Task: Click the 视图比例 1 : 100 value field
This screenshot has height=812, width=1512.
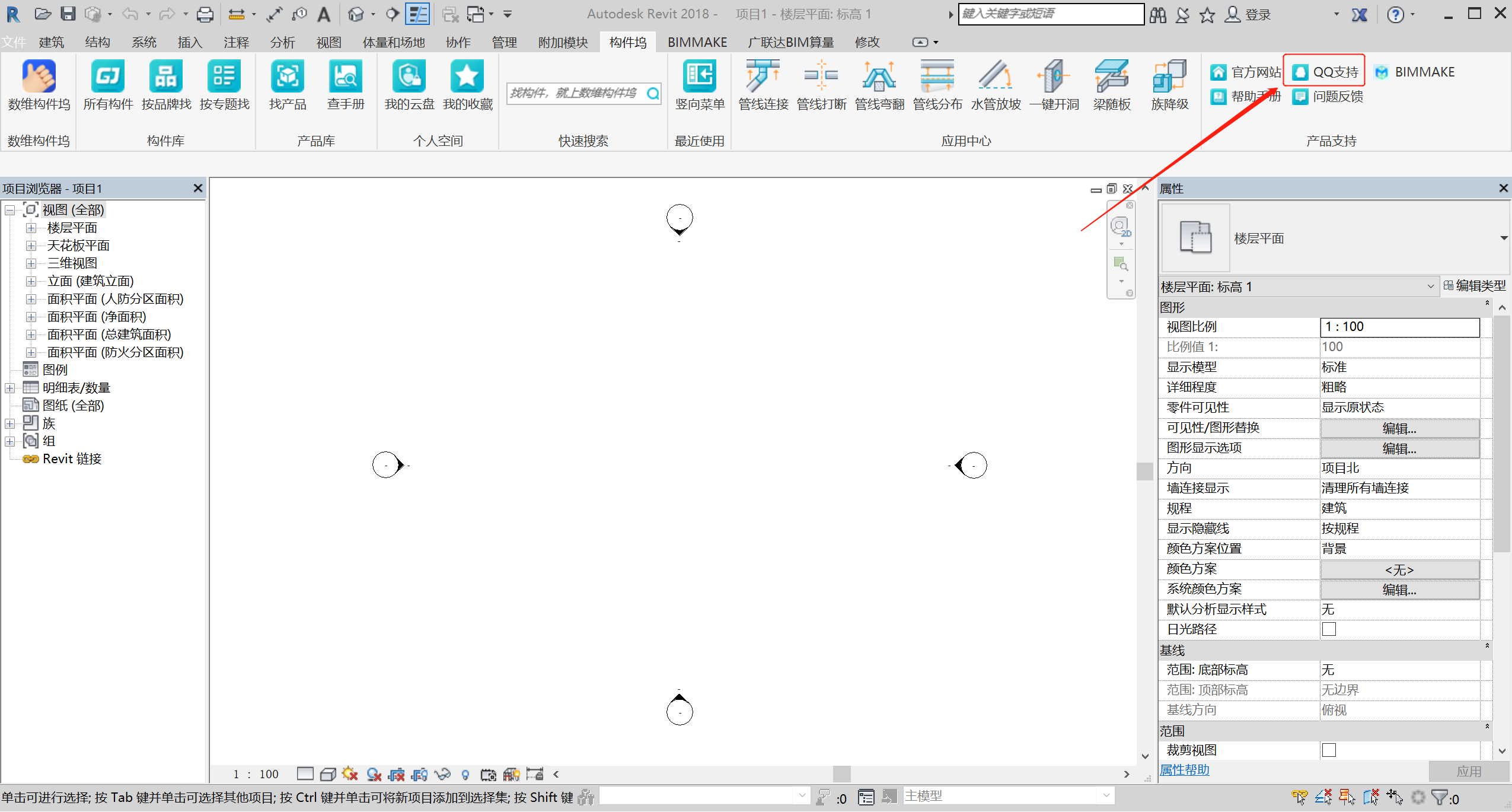Action: coord(1399,327)
